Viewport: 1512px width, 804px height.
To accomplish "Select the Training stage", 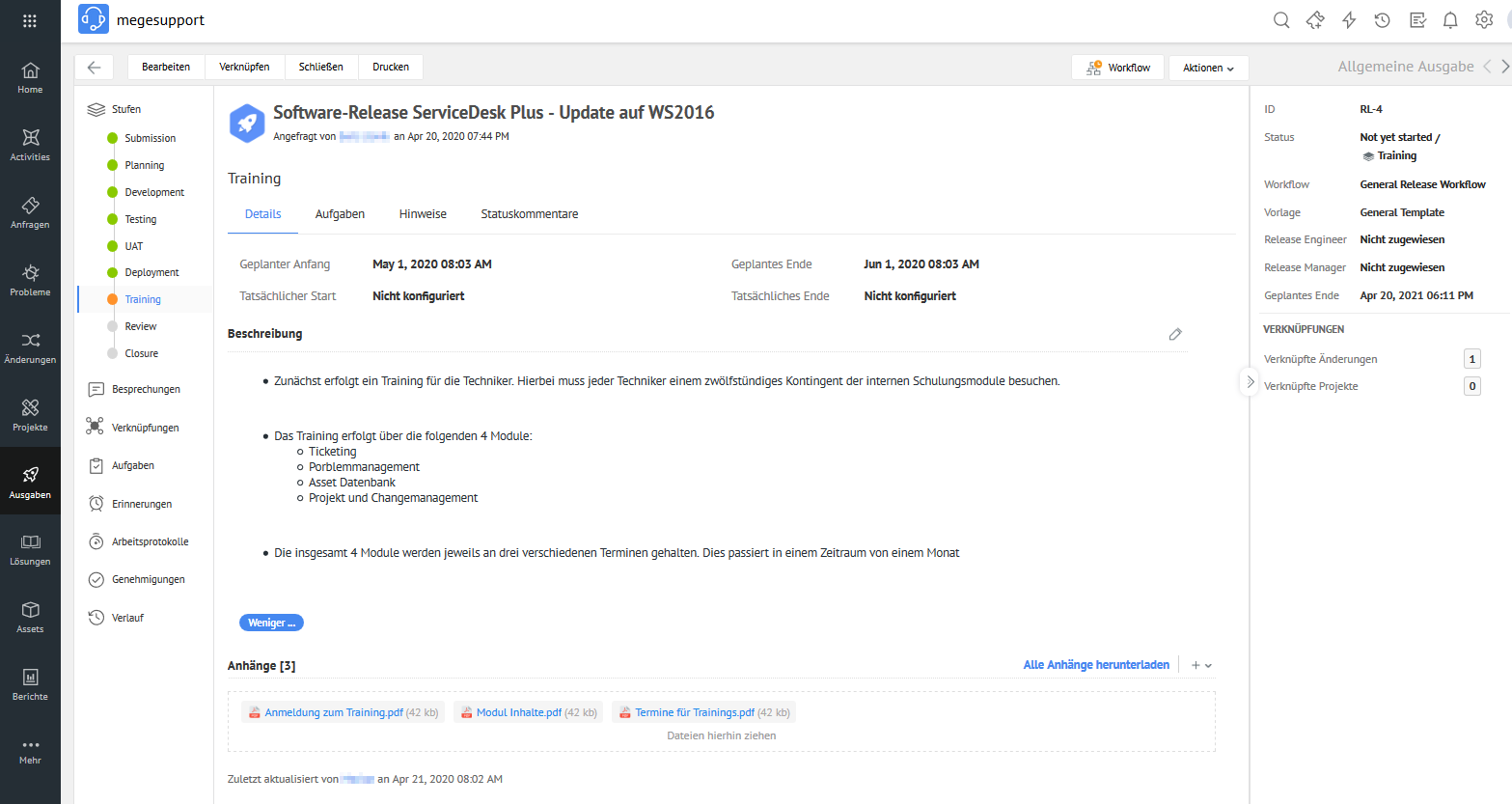I will click(x=142, y=299).
